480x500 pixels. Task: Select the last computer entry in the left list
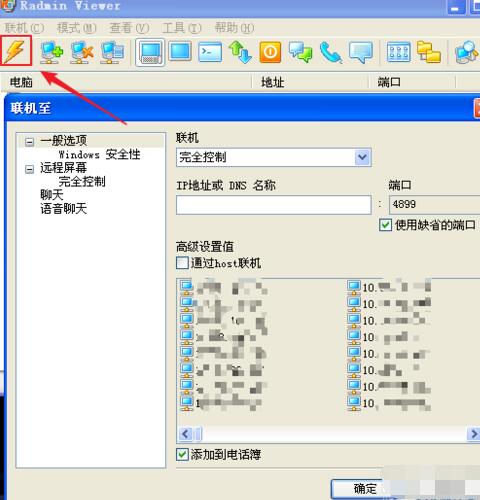(221, 403)
